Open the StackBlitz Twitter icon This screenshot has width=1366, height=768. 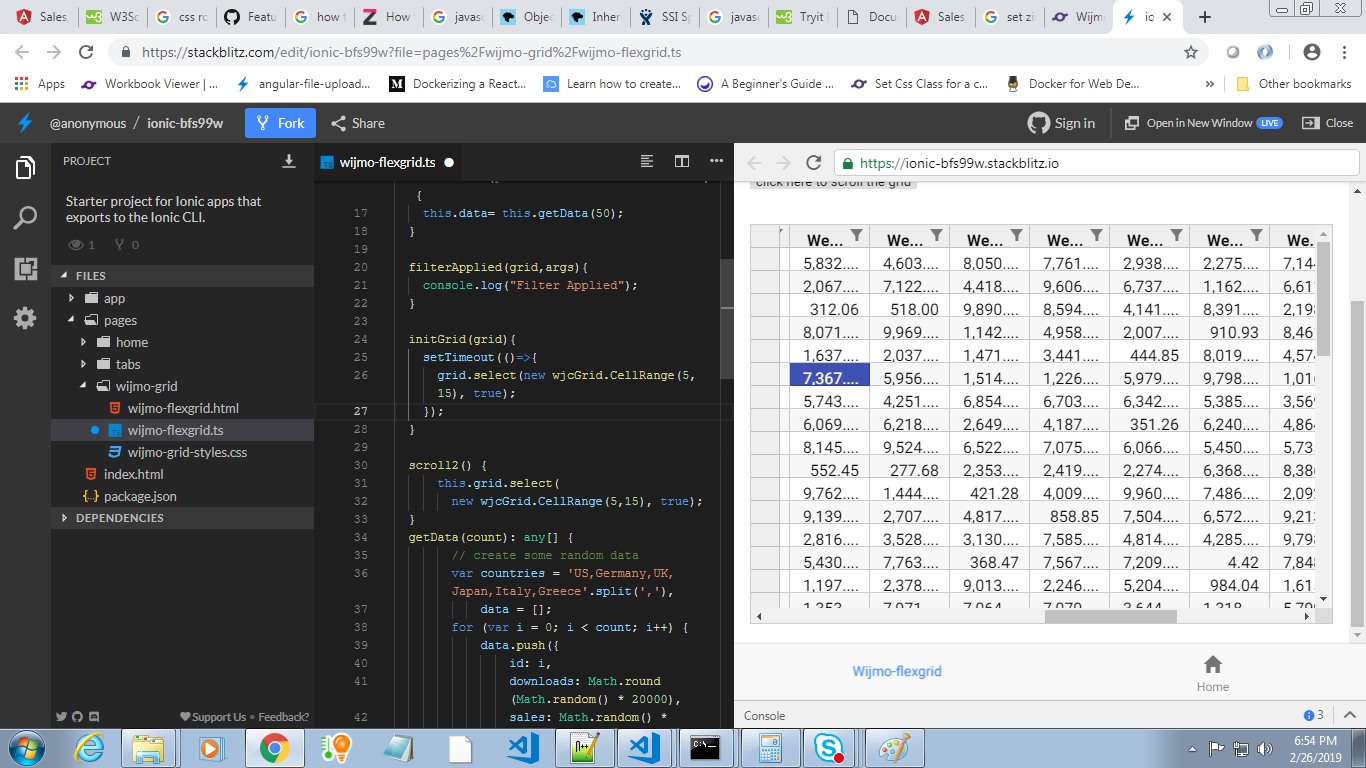[x=62, y=717]
